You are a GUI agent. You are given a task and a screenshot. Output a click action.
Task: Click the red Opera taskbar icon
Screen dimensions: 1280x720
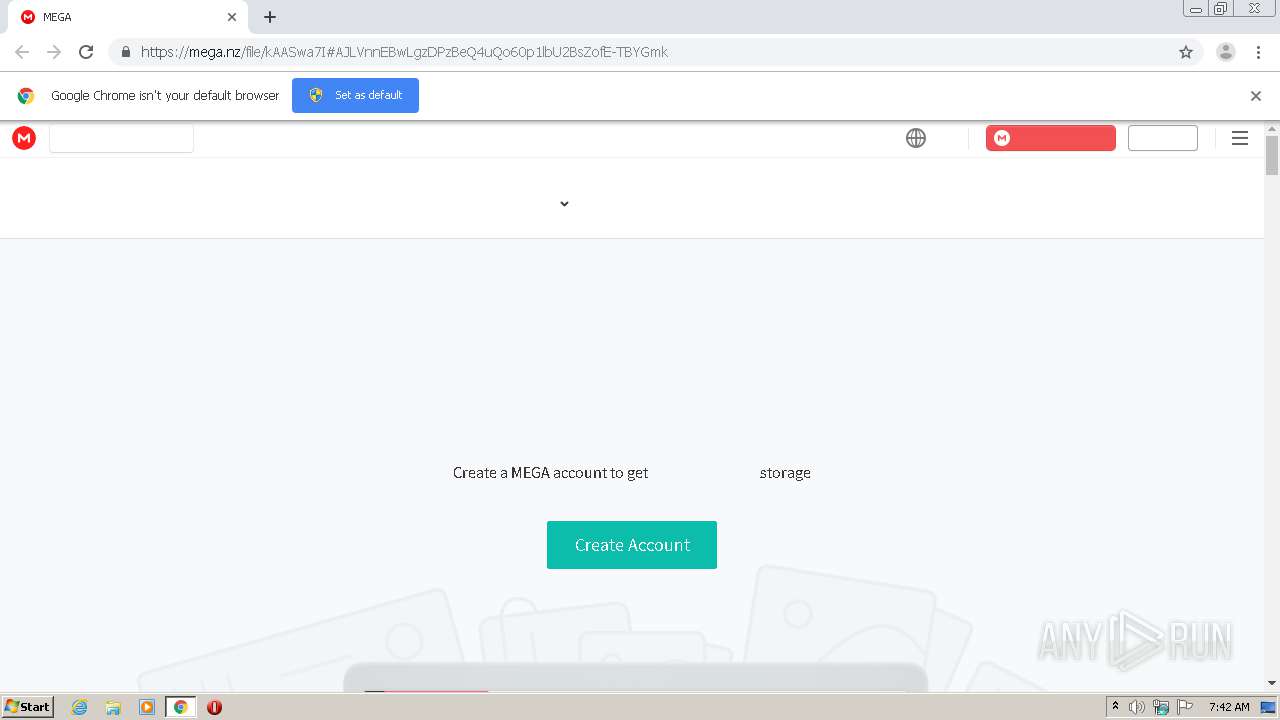(214, 707)
